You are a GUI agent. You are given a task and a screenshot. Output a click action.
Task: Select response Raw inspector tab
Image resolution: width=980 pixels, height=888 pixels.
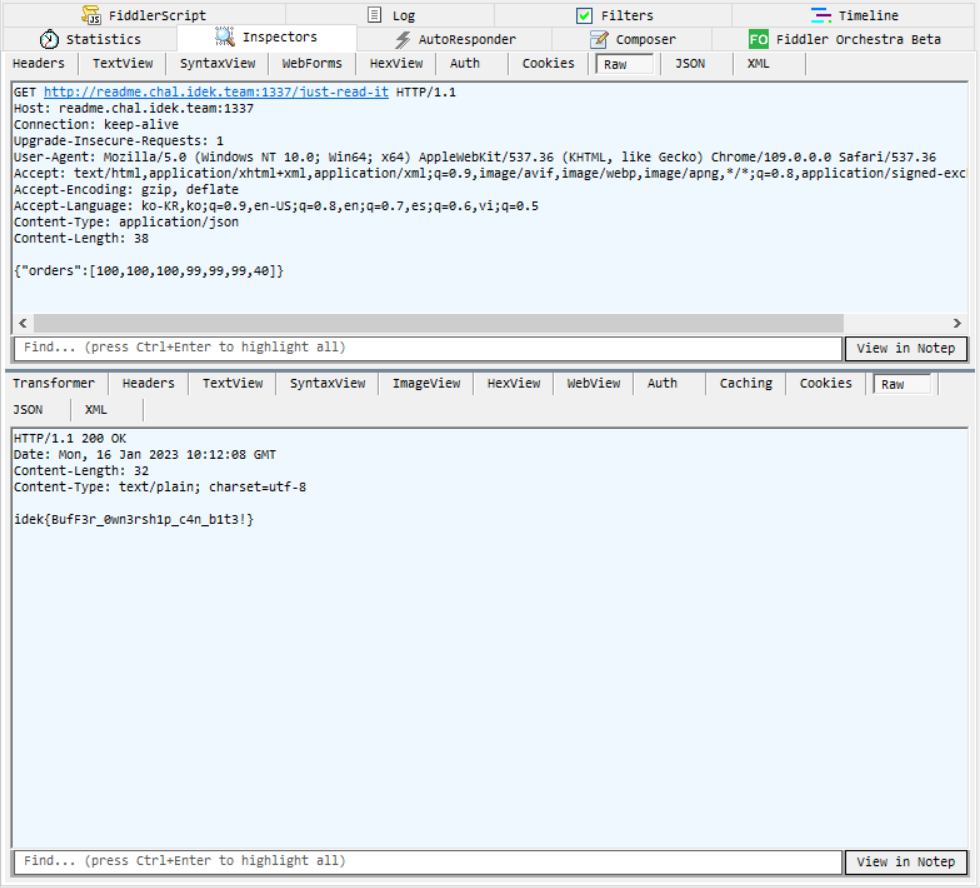(902, 384)
